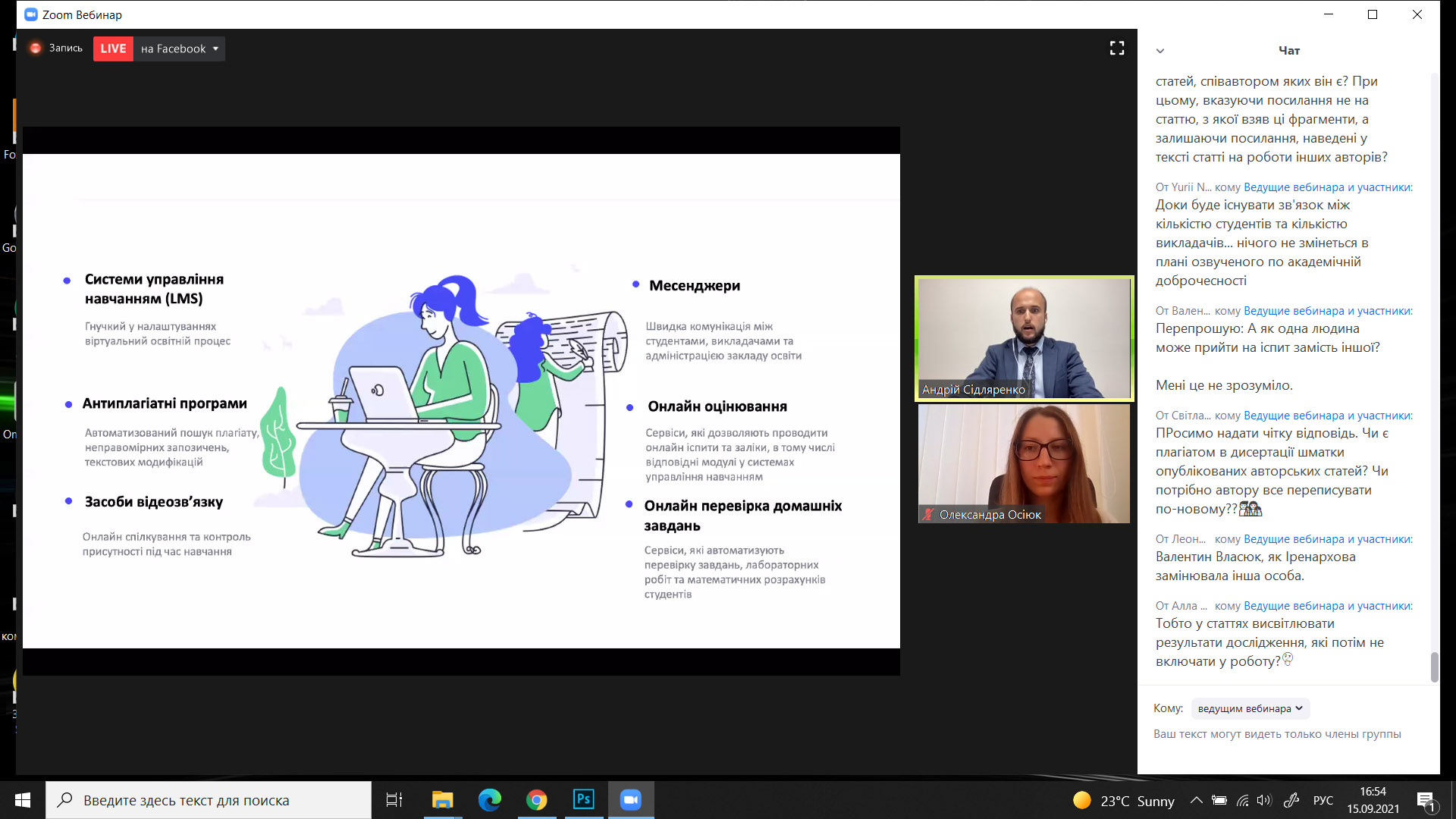This screenshot has width=1456, height=819.
Task: Collapse the chat panel with the chevron
Action: point(1159,51)
